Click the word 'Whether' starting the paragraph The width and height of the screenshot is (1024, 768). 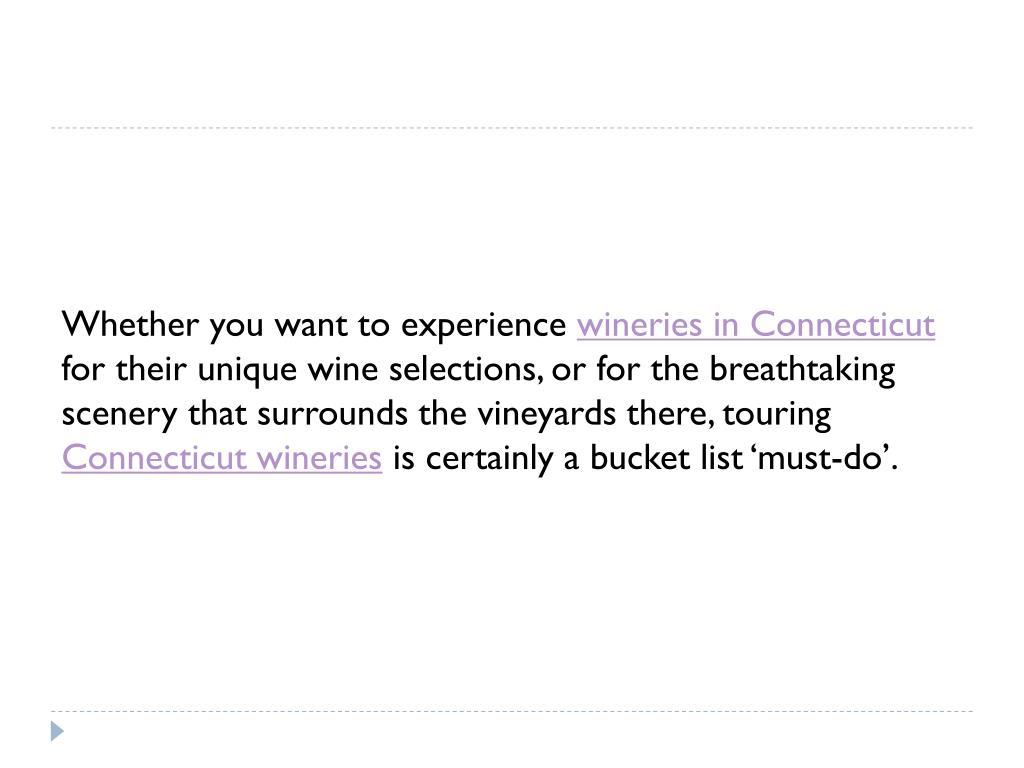130,324
